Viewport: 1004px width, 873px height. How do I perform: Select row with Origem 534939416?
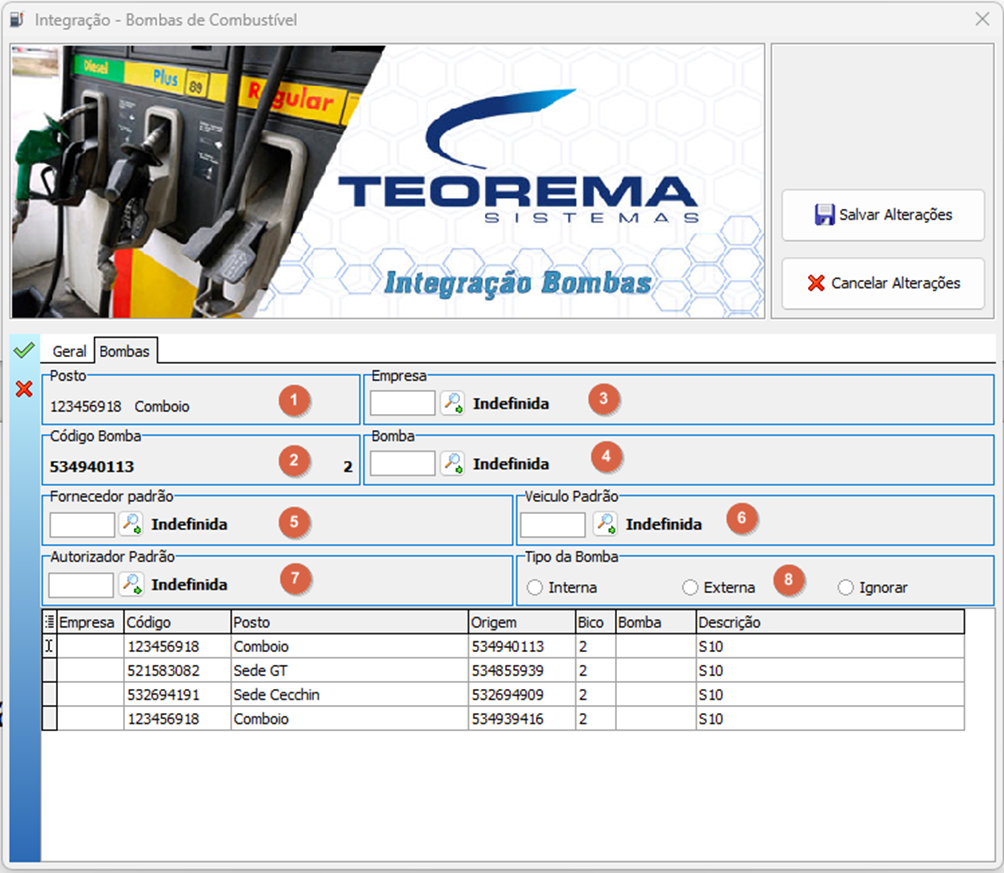pyautogui.click(x=503, y=719)
